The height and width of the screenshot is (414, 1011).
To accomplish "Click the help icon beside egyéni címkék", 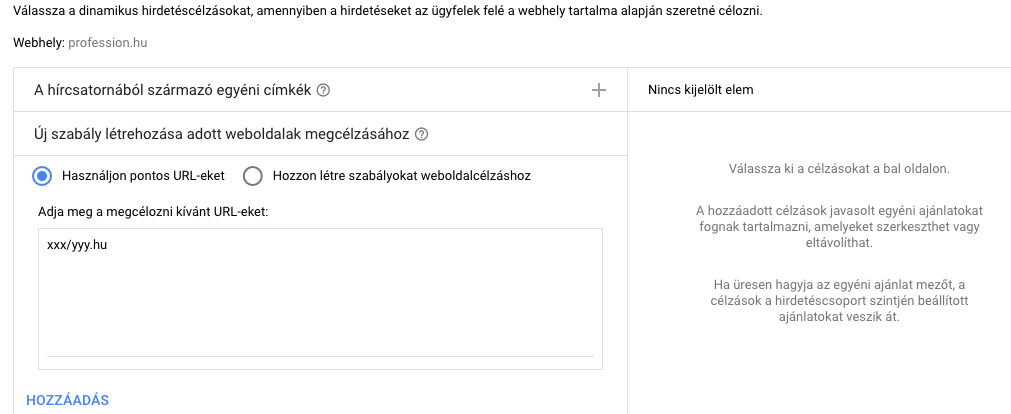I will click(324, 90).
